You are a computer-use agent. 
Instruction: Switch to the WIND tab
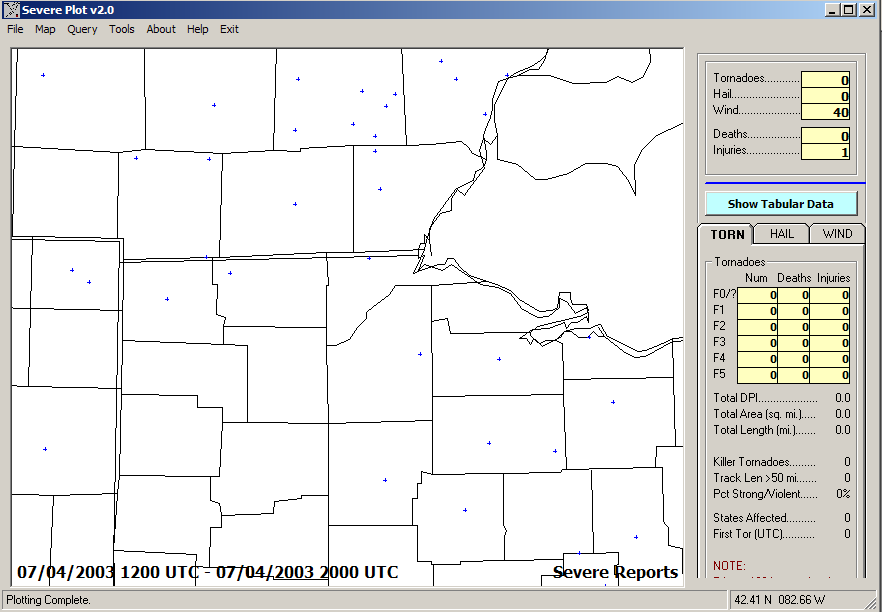pos(837,234)
